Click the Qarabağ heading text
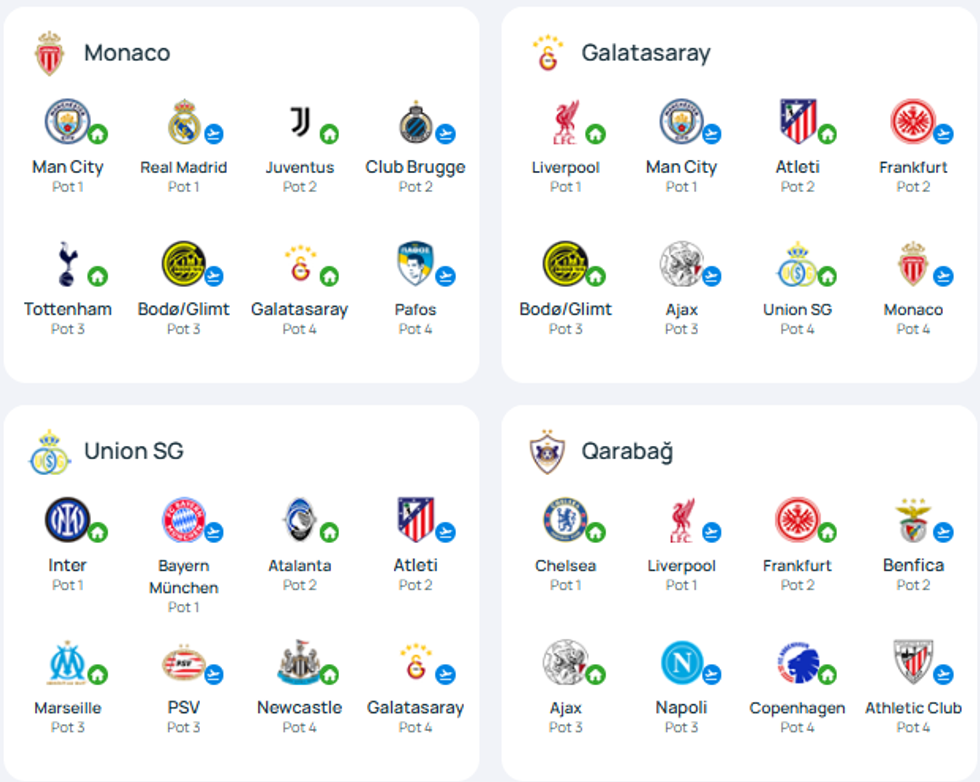This screenshot has width=980, height=782. [x=627, y=451]
